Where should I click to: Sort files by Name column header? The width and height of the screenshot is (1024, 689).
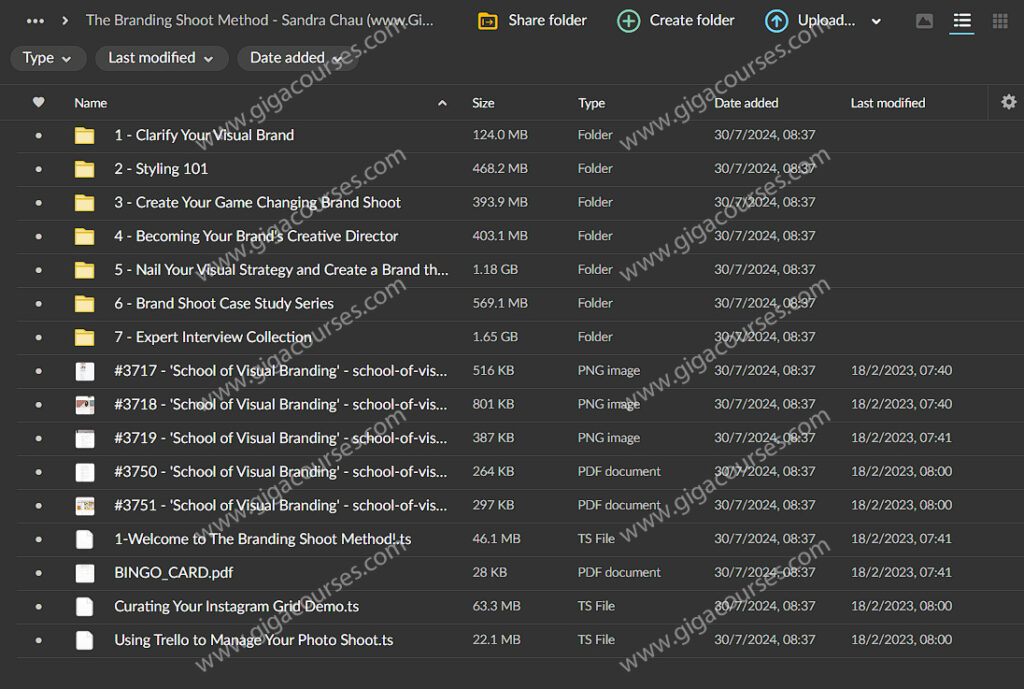(91, 103)
